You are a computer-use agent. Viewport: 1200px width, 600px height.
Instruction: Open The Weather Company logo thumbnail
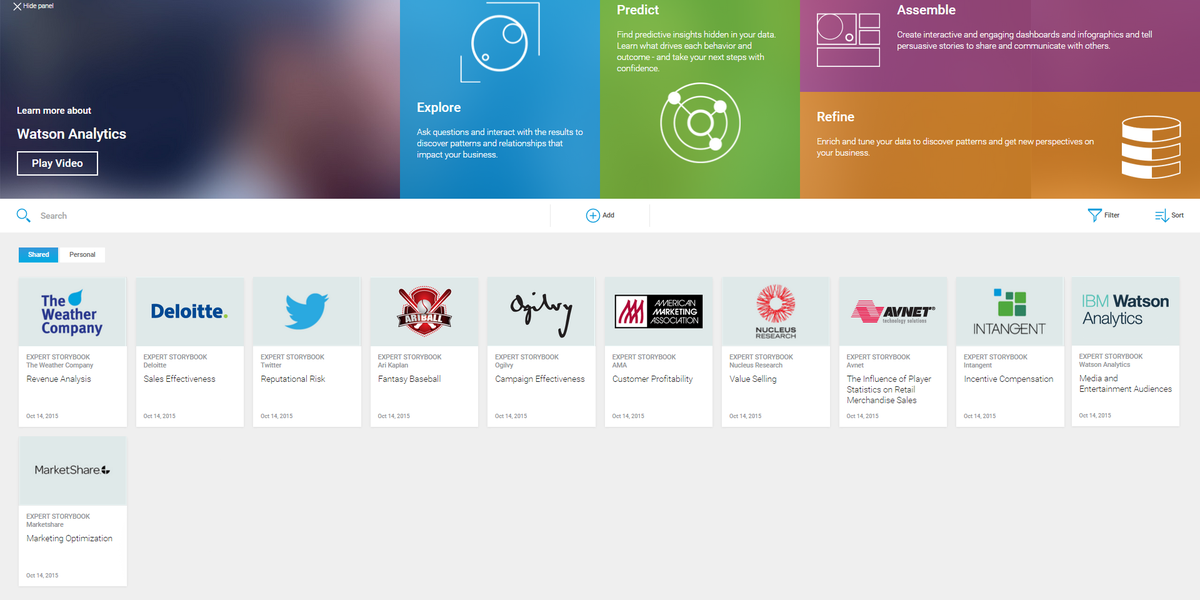tap(73, 312)
